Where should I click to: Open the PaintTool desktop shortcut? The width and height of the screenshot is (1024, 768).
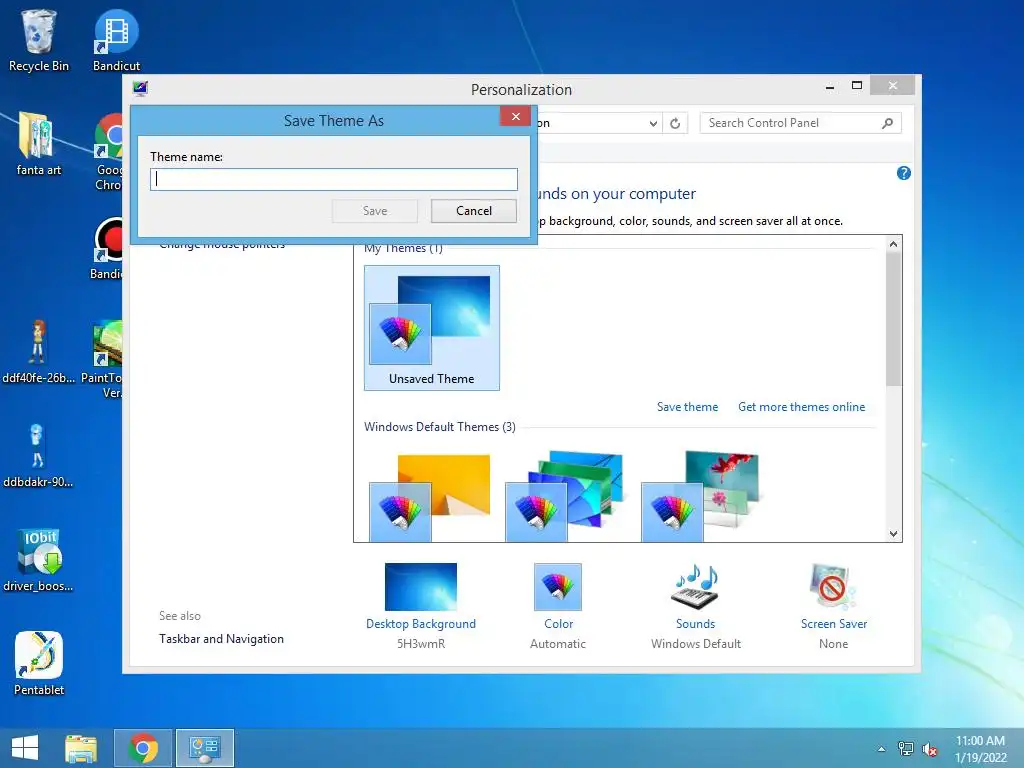(103, 359)
